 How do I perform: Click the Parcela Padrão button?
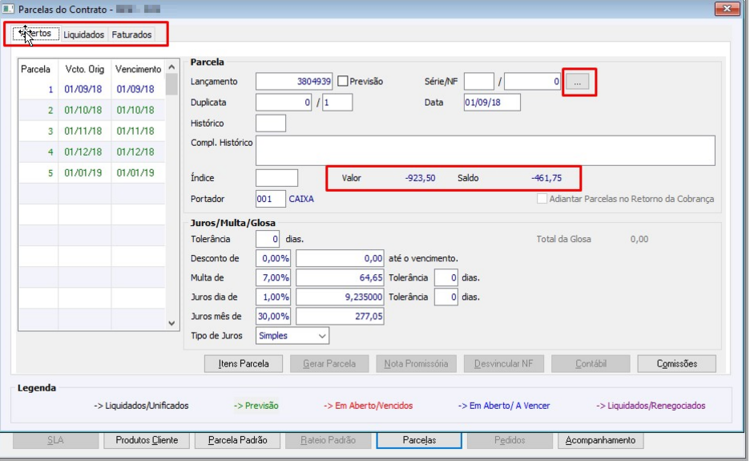(237, 440)
